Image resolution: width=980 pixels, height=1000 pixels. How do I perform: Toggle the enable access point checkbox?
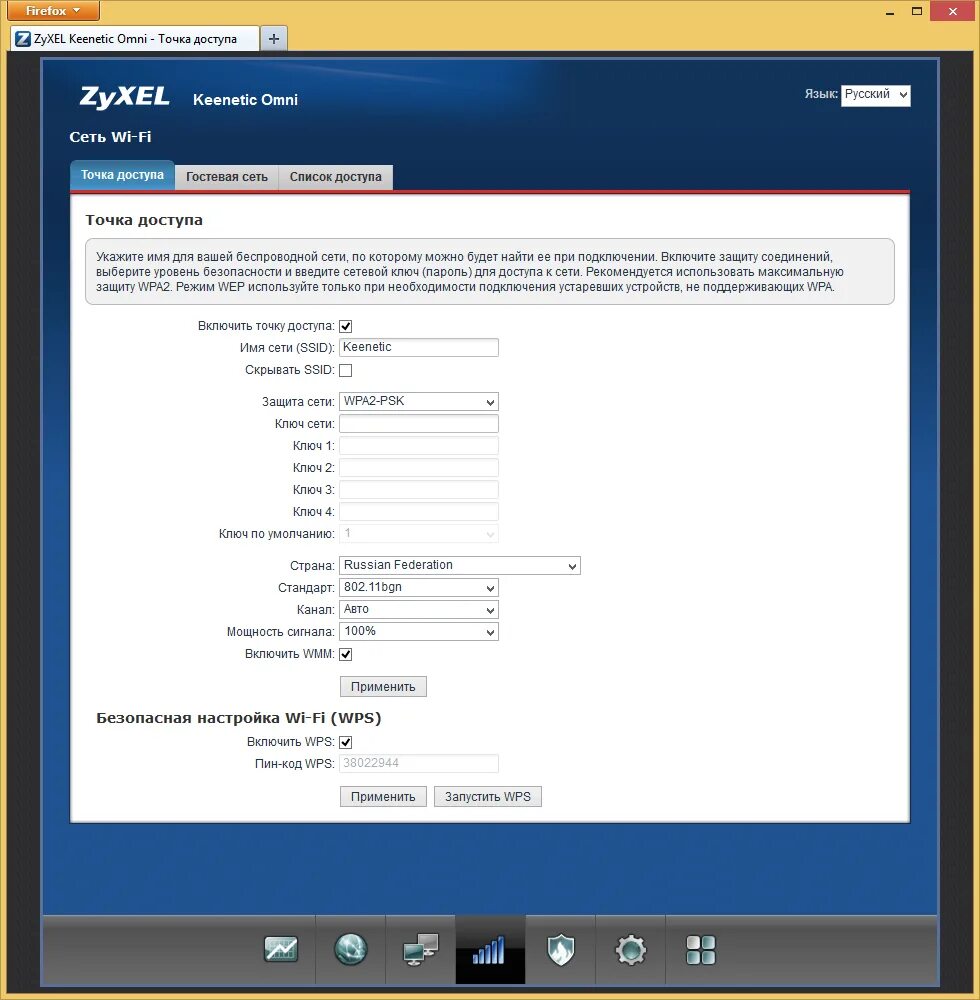(x=346, y=327)
